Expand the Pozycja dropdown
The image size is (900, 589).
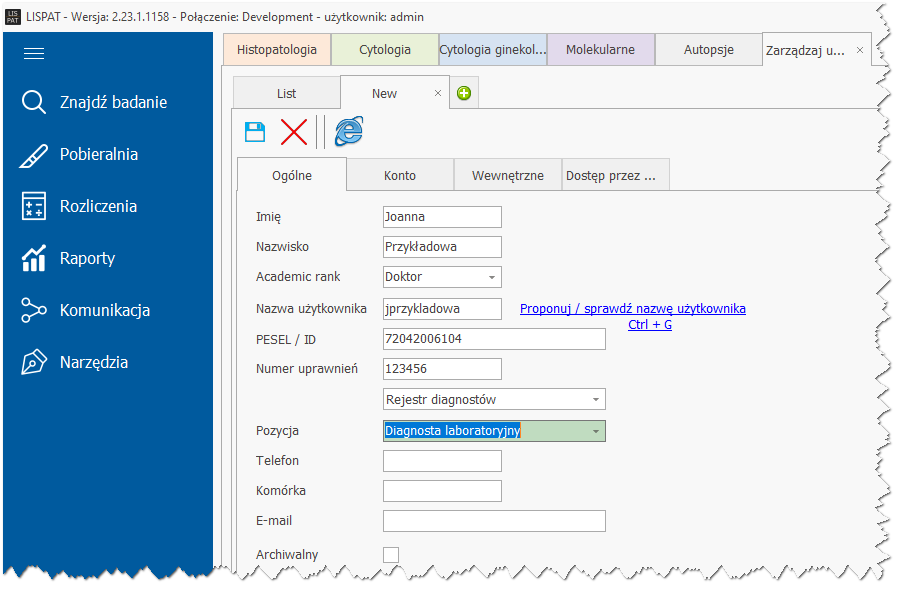[x=596, y=431]
